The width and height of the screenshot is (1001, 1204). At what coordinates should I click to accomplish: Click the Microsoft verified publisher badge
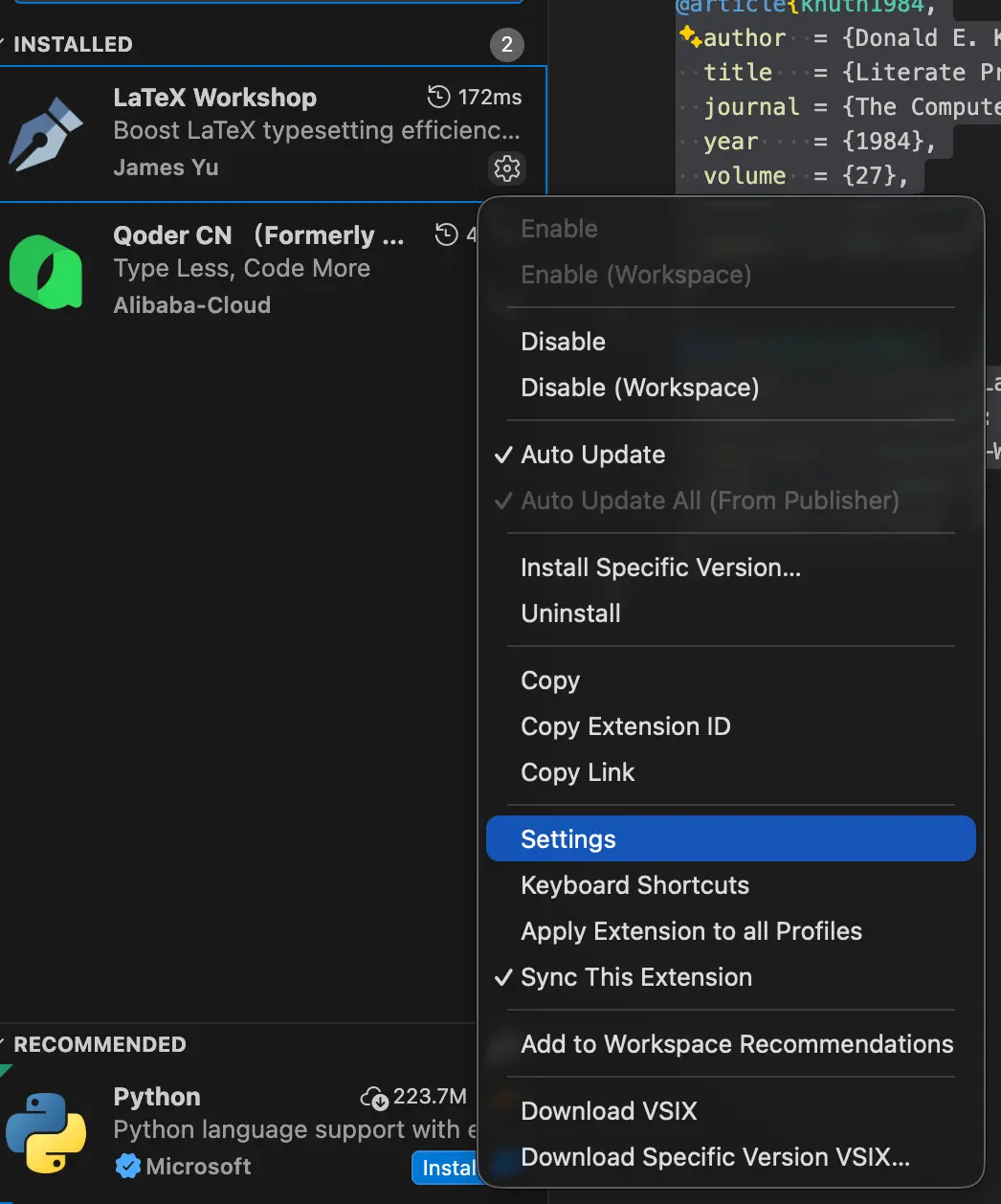click(127, 1166)
